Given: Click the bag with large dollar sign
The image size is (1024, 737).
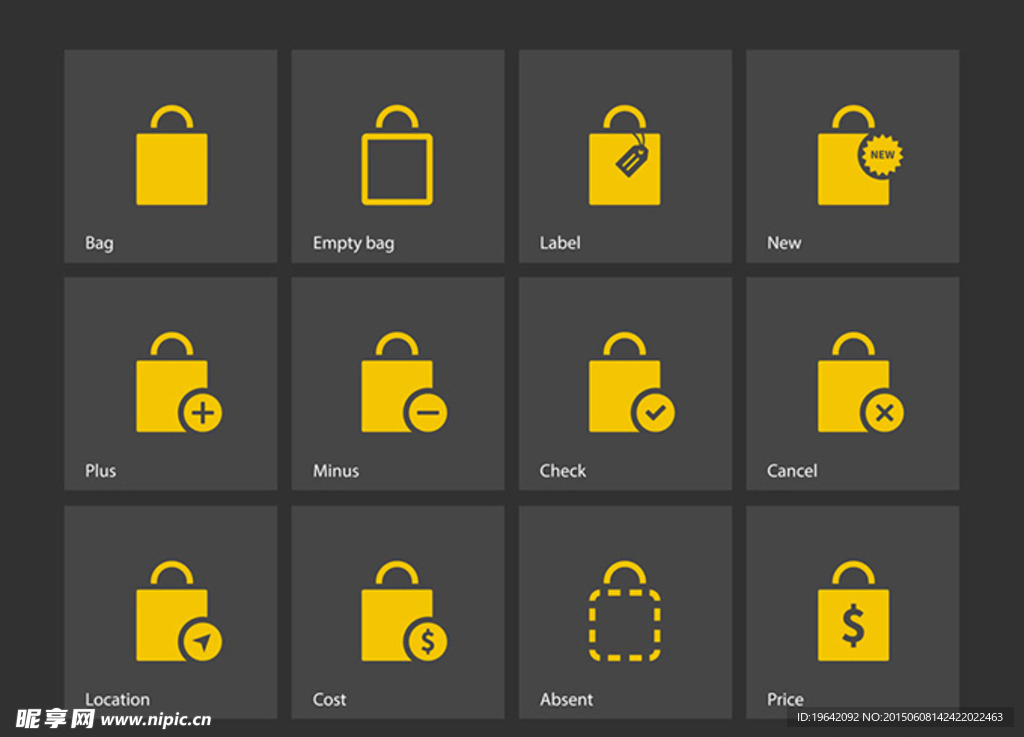Looking at the screenshot, I should [x=854, y=611].
